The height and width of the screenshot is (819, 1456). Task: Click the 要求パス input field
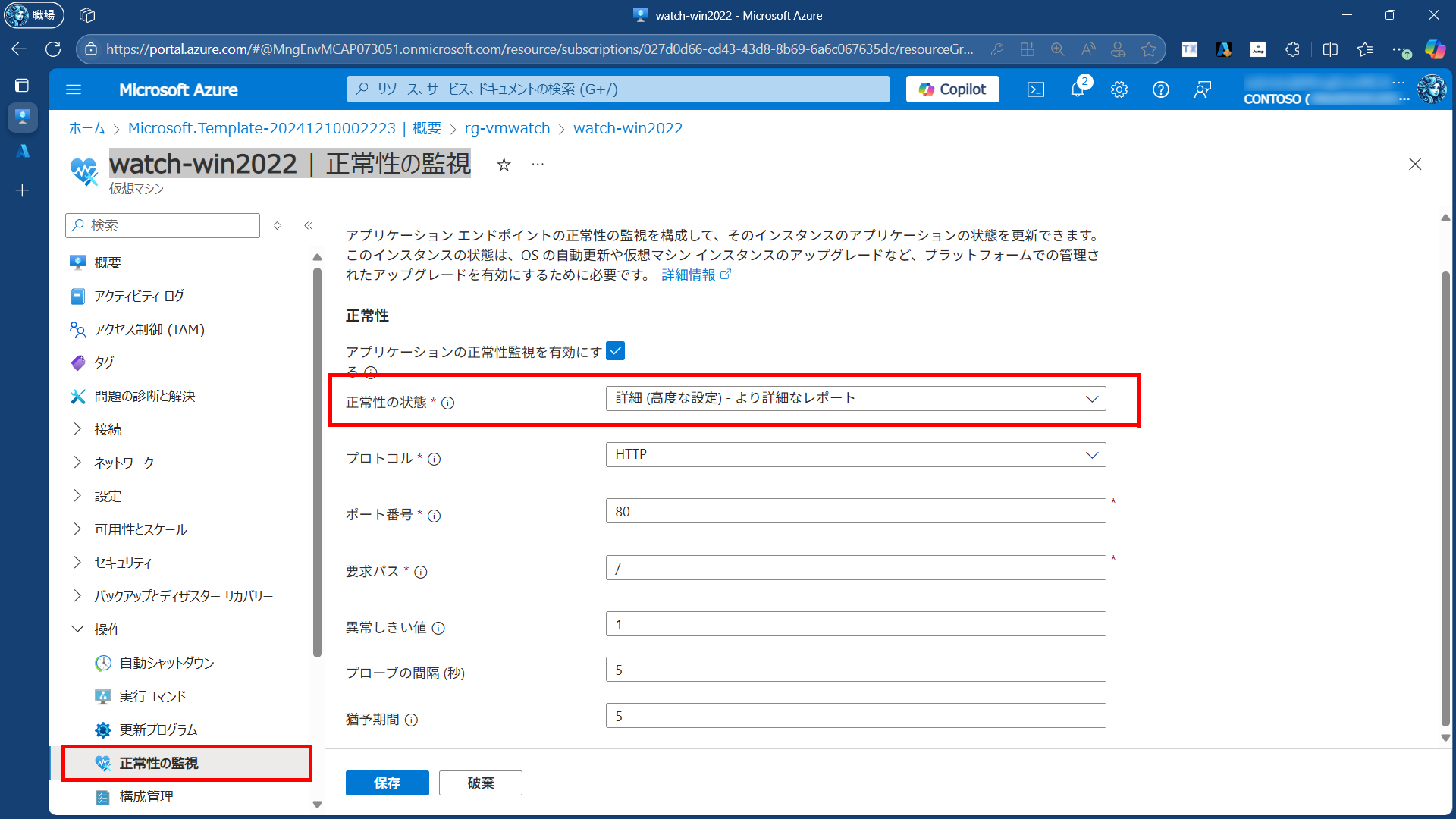point(855,568)
